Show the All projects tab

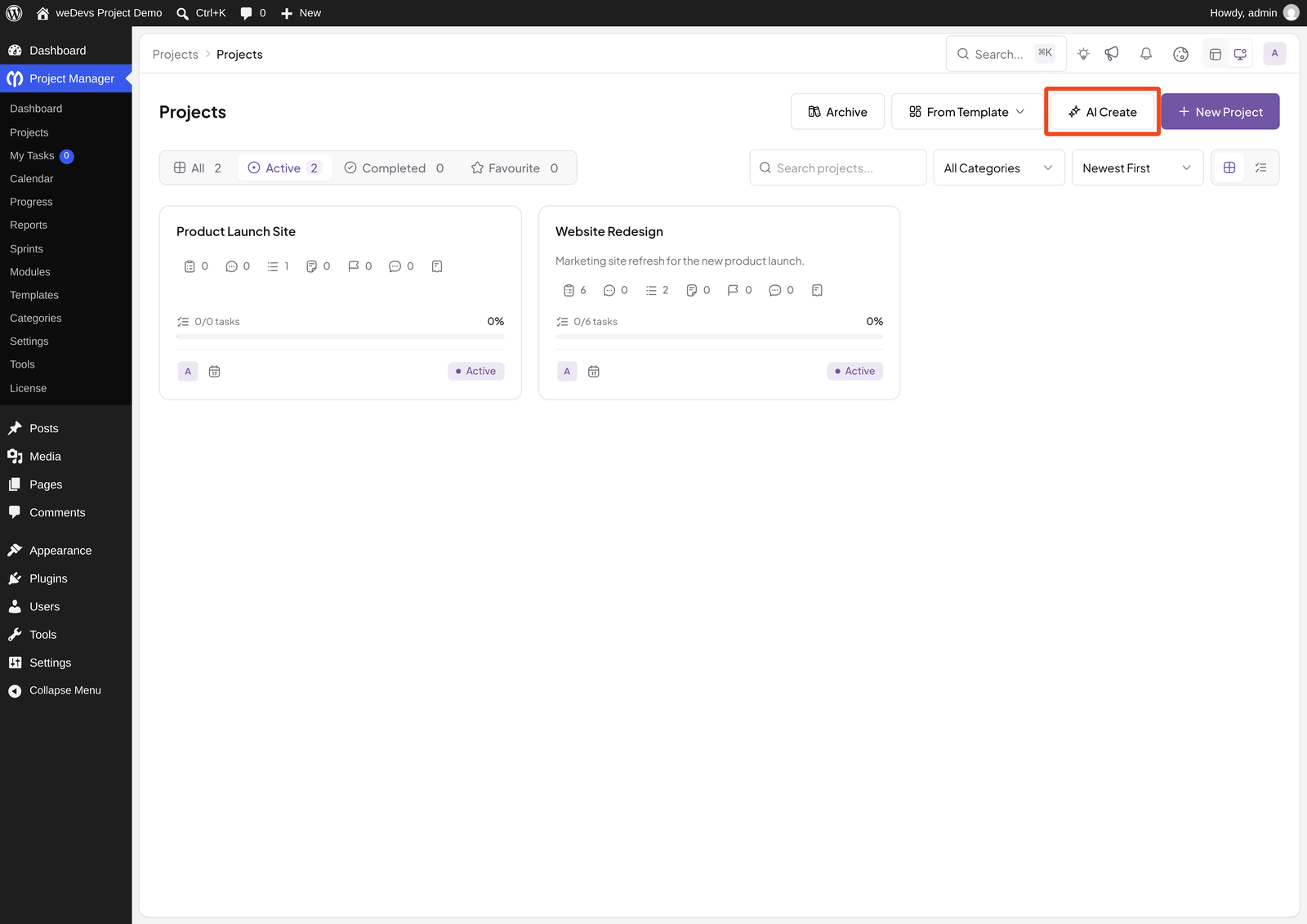click(x=198, y=168)
